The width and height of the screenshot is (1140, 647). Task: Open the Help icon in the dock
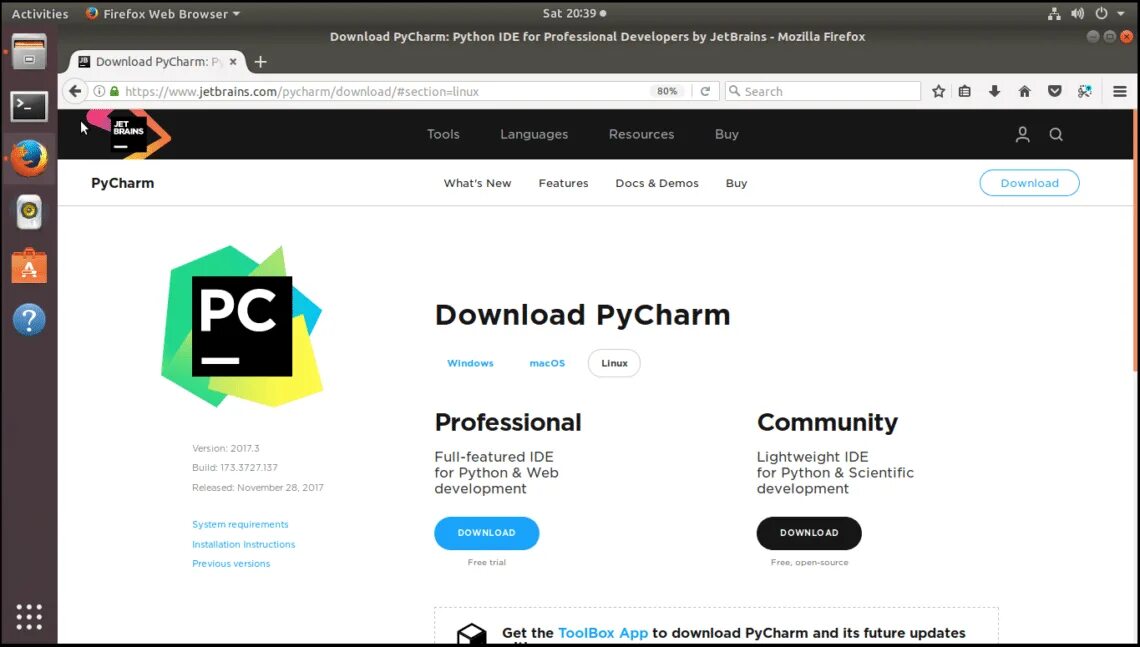(29, 320)
